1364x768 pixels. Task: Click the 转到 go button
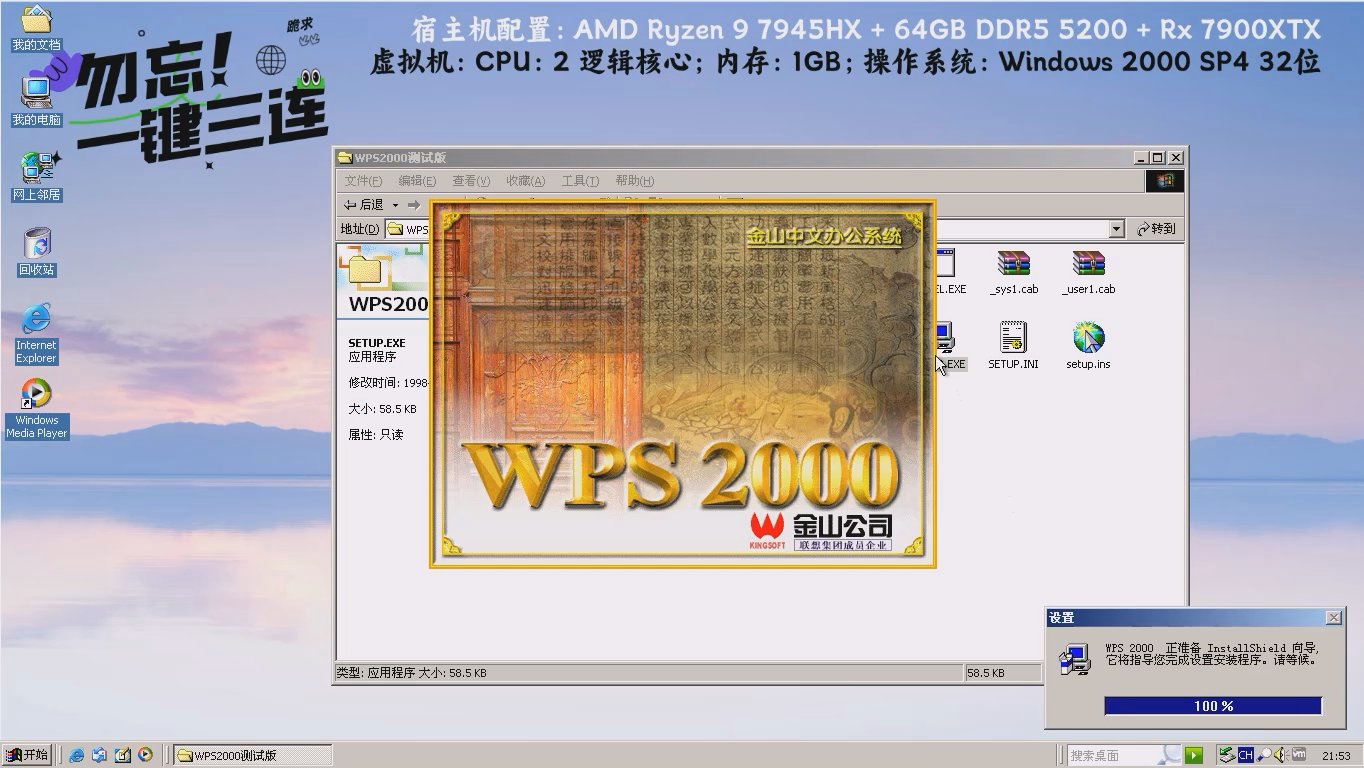1157,229
